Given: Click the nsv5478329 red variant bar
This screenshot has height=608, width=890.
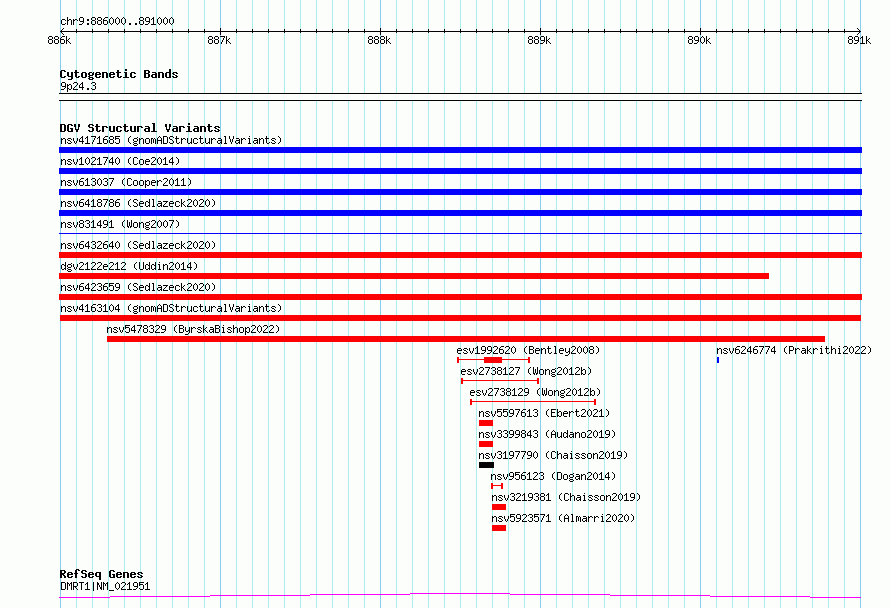Looking at the screenshot, I should [x=466, y=339].
